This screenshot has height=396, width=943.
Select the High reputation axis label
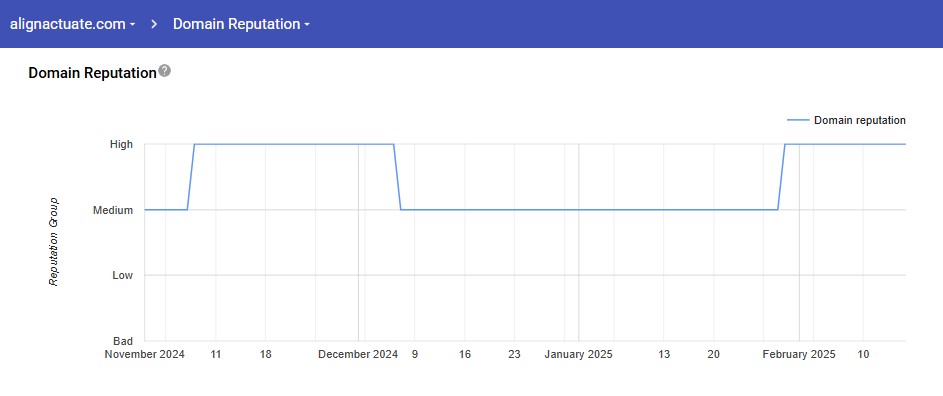coord(121,144)
